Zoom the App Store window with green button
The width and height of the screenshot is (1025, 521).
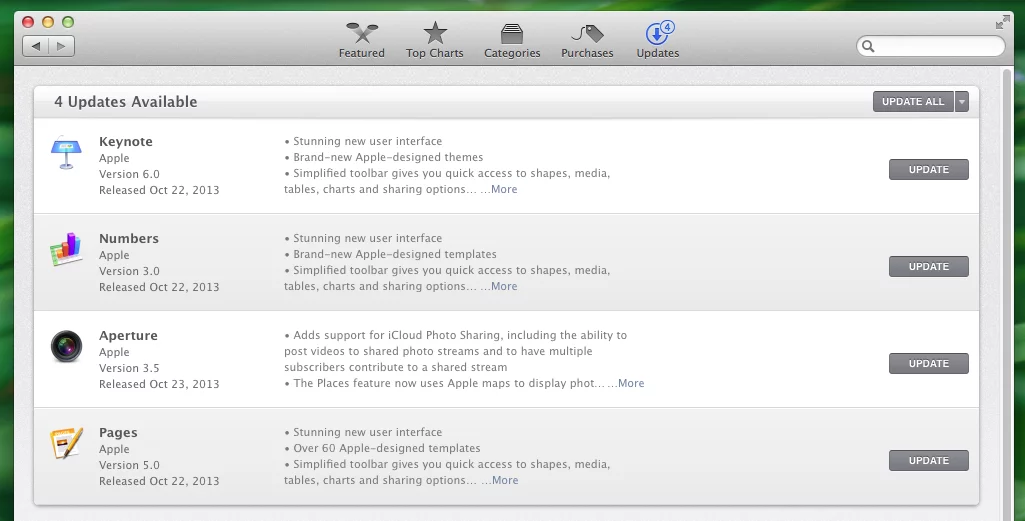68,22
